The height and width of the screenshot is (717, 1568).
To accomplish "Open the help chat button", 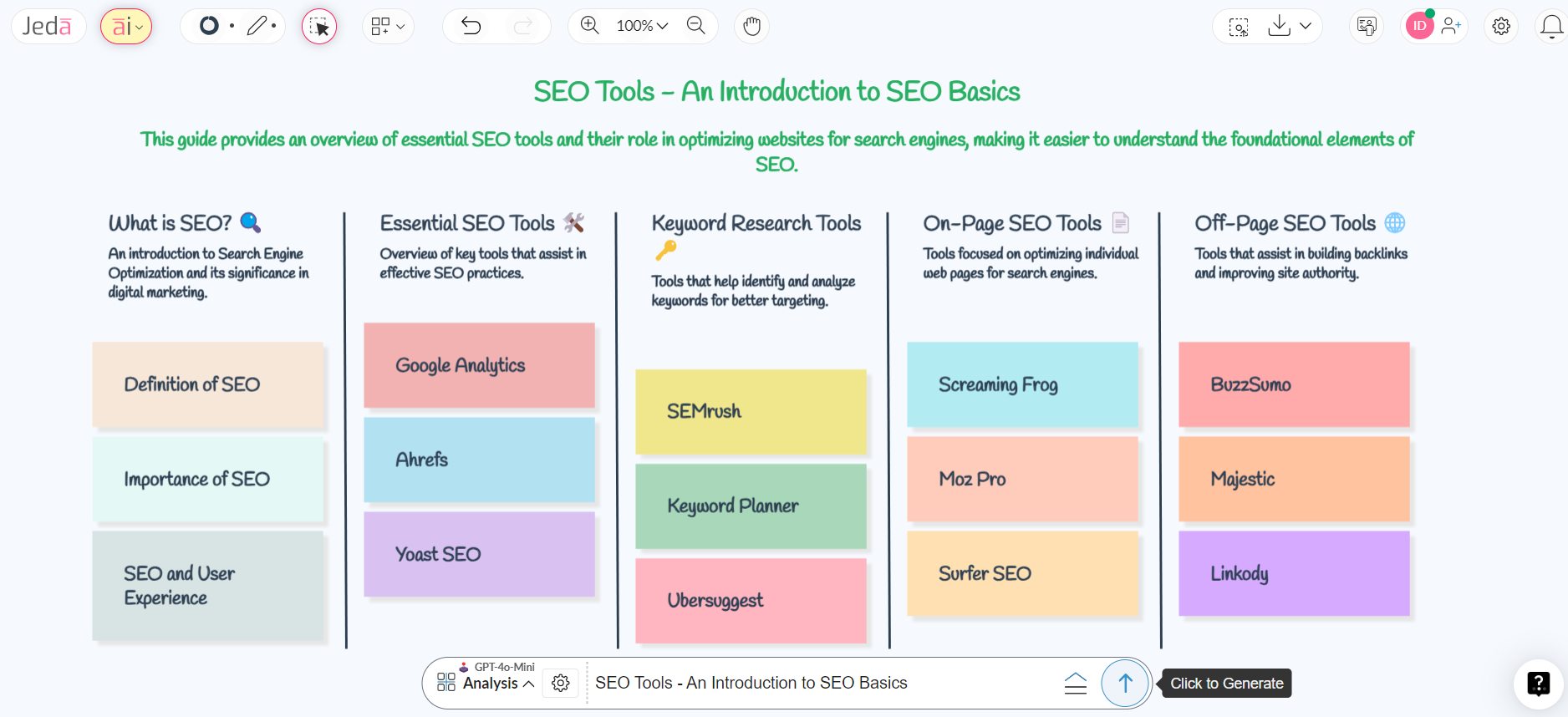I will [1538, 684].
